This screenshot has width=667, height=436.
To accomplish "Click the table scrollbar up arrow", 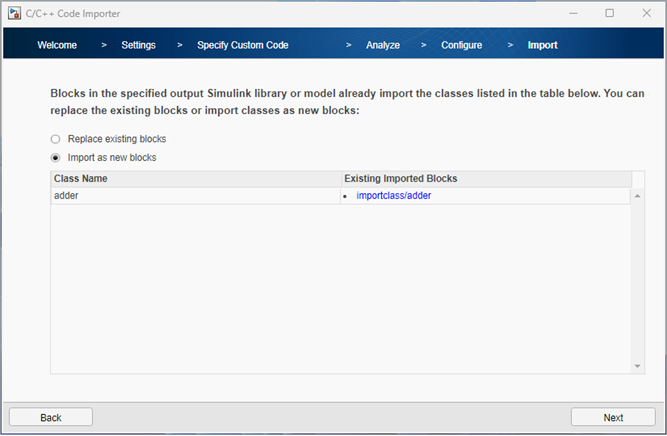I will pyautogui.click(x=637, y=196).
